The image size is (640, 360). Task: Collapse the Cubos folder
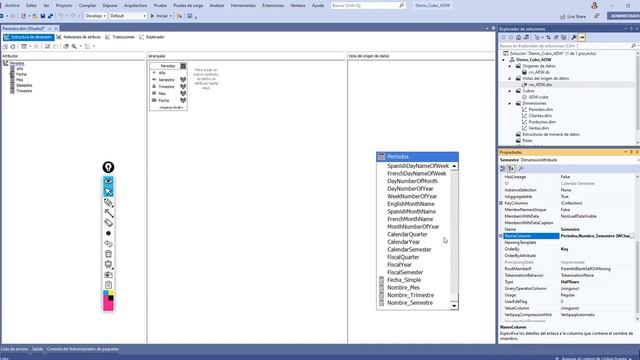[x=509, y=91]
